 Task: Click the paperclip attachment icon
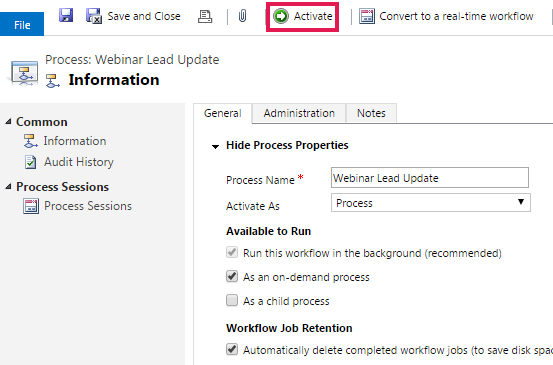click(242, 16)
